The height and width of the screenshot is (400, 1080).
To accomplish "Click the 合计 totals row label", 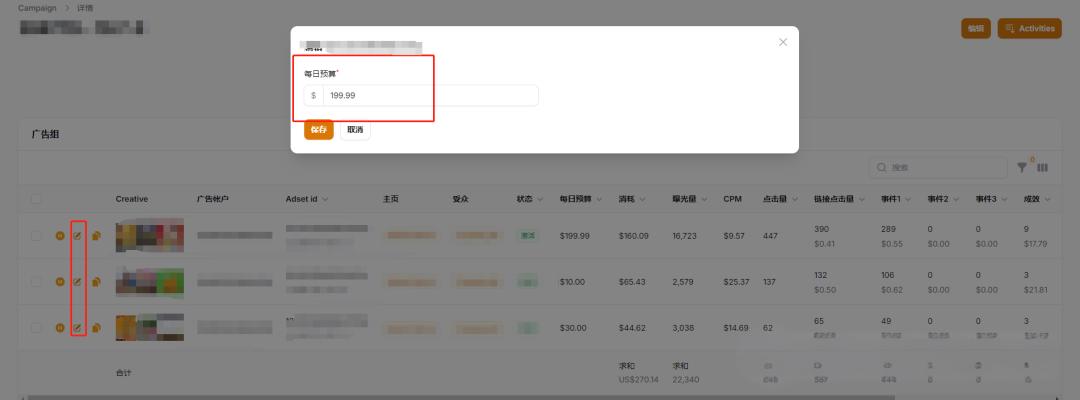I will coord(123,372).
